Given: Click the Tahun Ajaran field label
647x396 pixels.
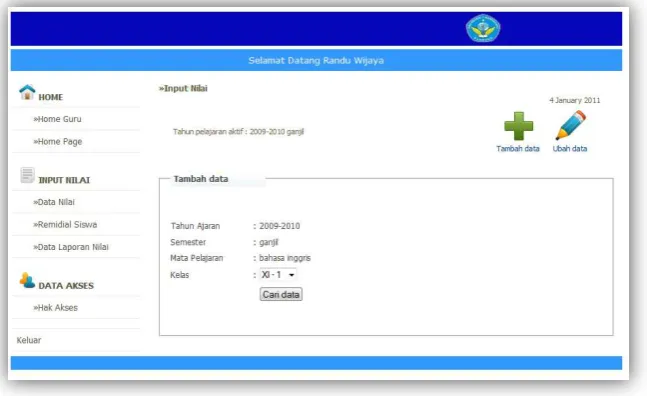Looking at the screenshot, I should point(195,226).
